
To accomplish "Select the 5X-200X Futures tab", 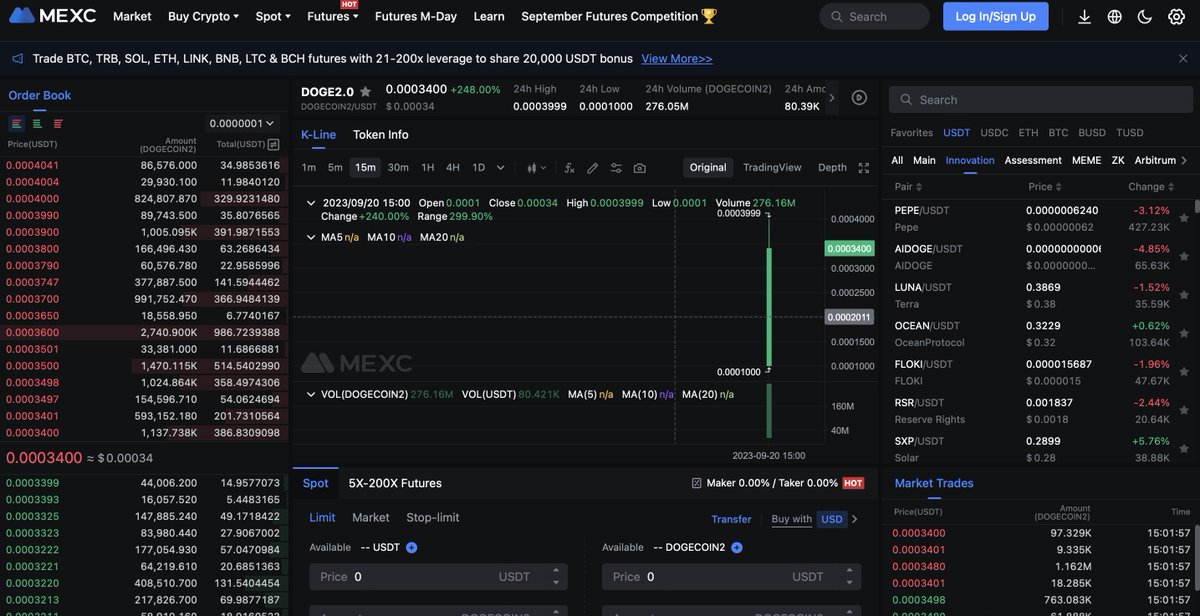I will 395,483.
